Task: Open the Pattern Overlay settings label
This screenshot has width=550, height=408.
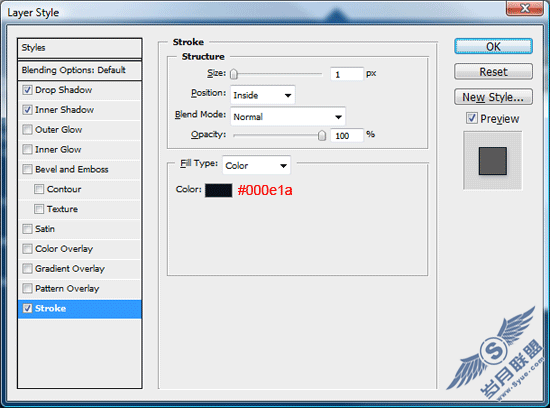Action: coord(67,289)
